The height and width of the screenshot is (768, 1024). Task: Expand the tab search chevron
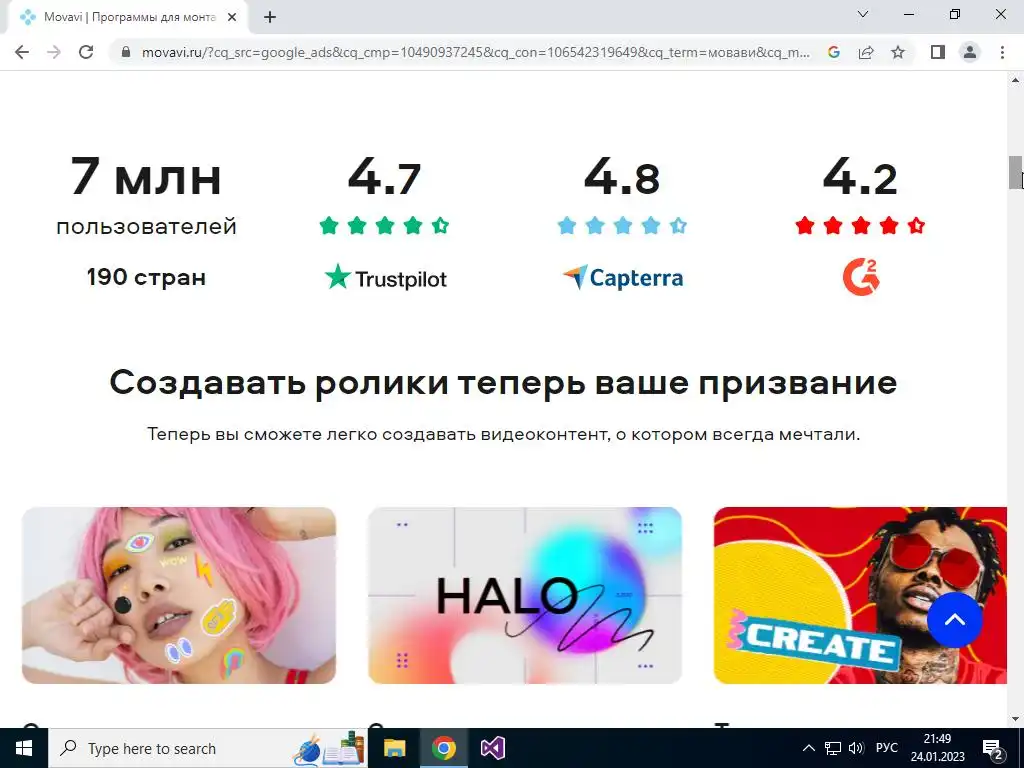point(863,14)
